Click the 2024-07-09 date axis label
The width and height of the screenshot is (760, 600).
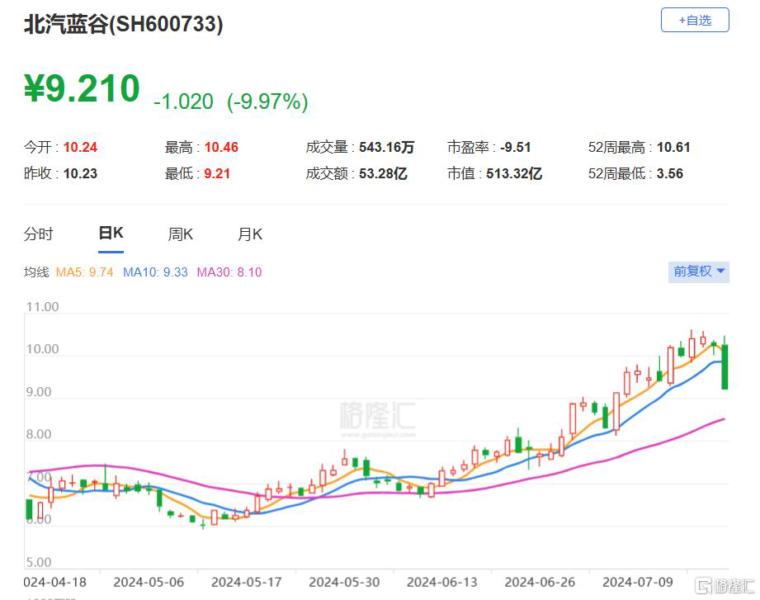tap(638, 582)
